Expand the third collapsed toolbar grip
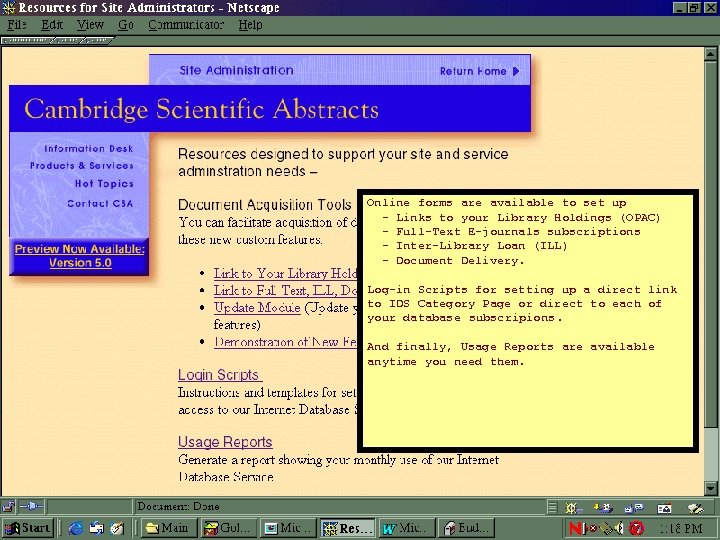 coord(97,41)
